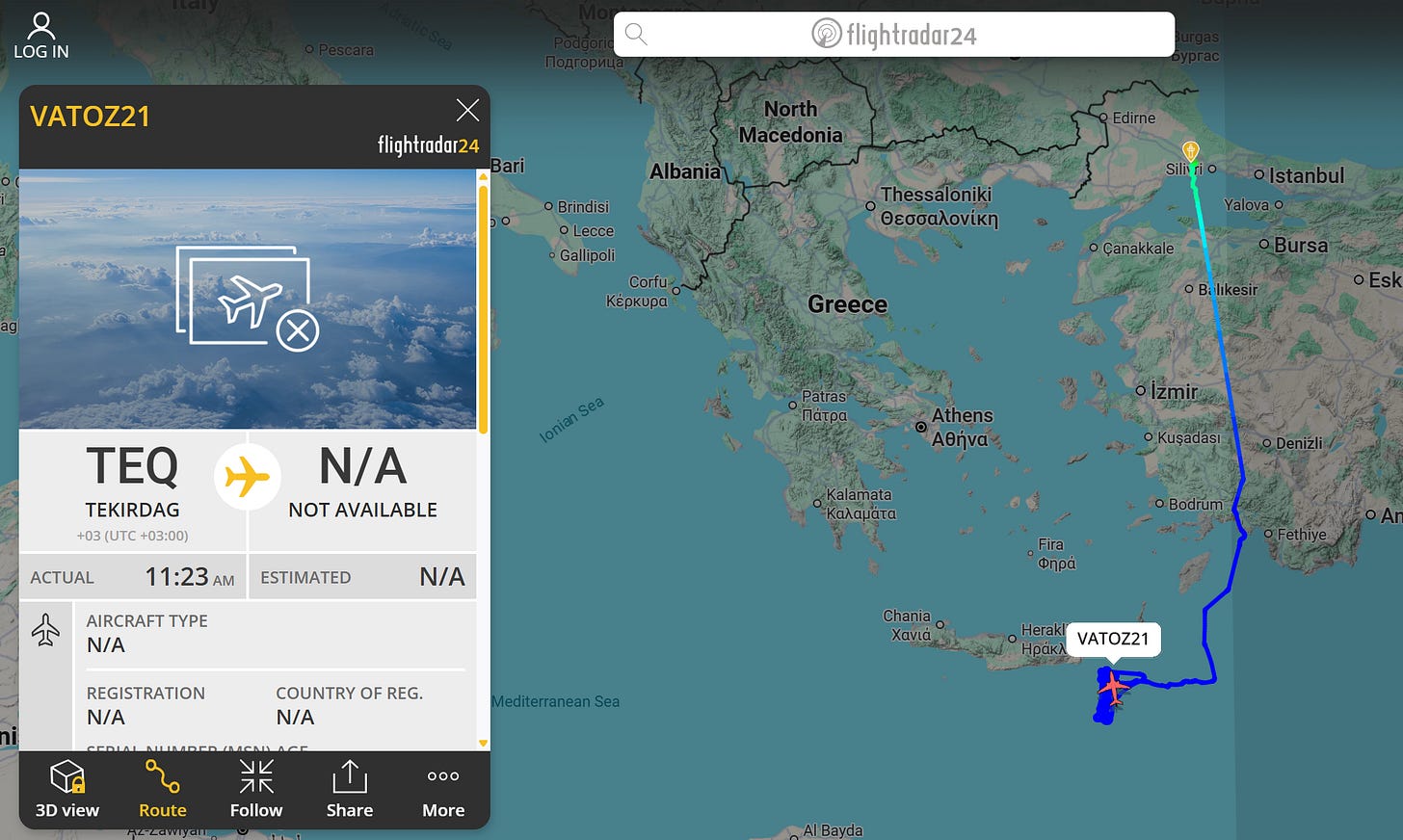
Task: Click the flightradar24 logo in the panel header
Action: click(x=428, y=145)
